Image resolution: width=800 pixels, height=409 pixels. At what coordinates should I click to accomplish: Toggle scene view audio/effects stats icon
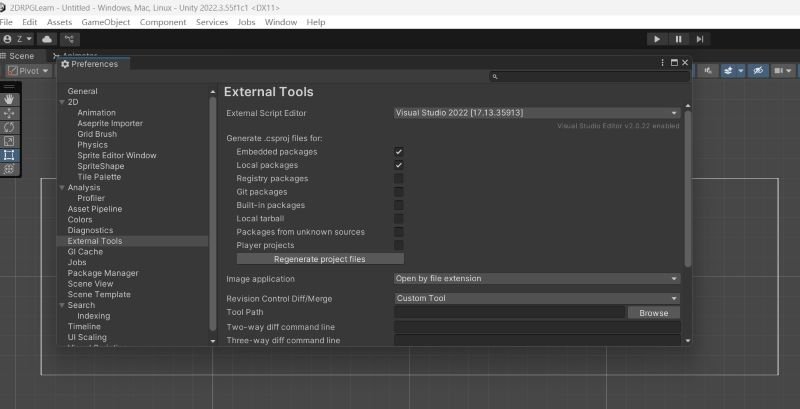point(708,71)
